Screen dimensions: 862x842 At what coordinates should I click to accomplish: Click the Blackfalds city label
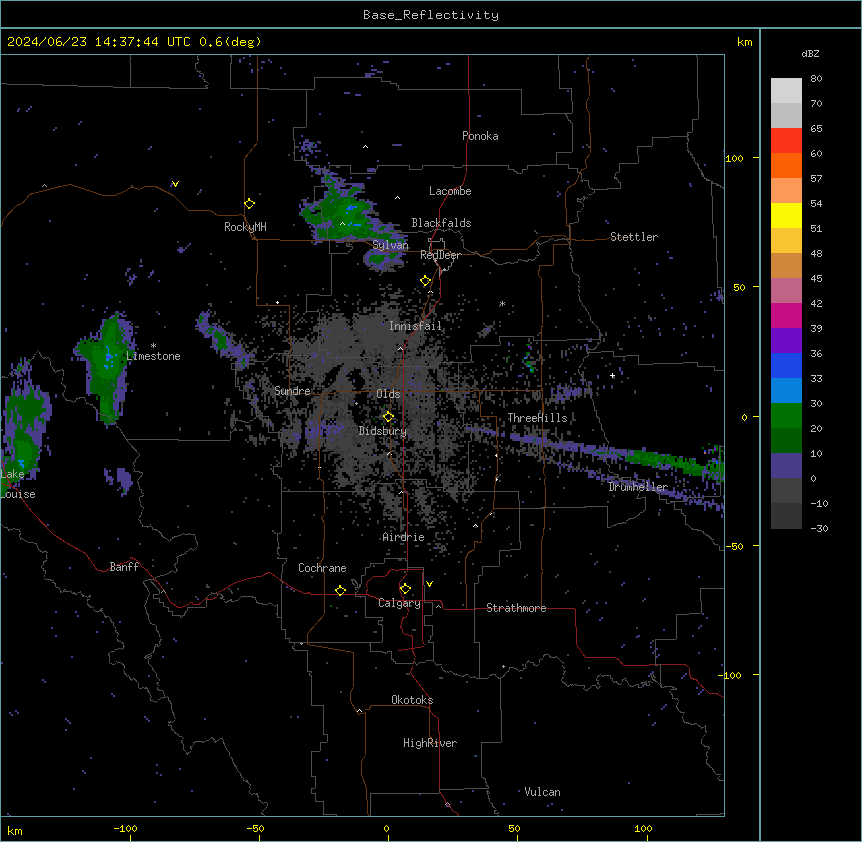point(441,223)
